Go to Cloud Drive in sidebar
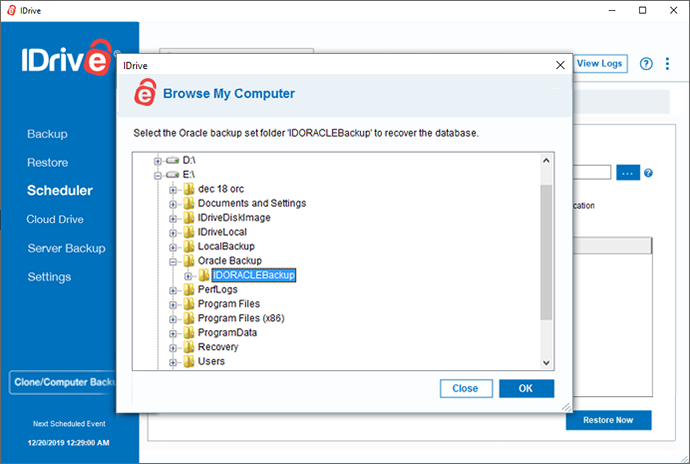Image resolution: width=690 pixels, height=464 pixels. pyautogui.click(x=55, y=219)
